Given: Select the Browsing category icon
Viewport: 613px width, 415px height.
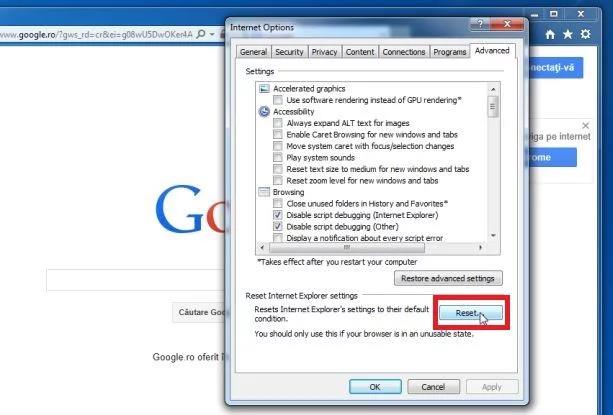Looking at the screenshot, I should coord(264,192).
